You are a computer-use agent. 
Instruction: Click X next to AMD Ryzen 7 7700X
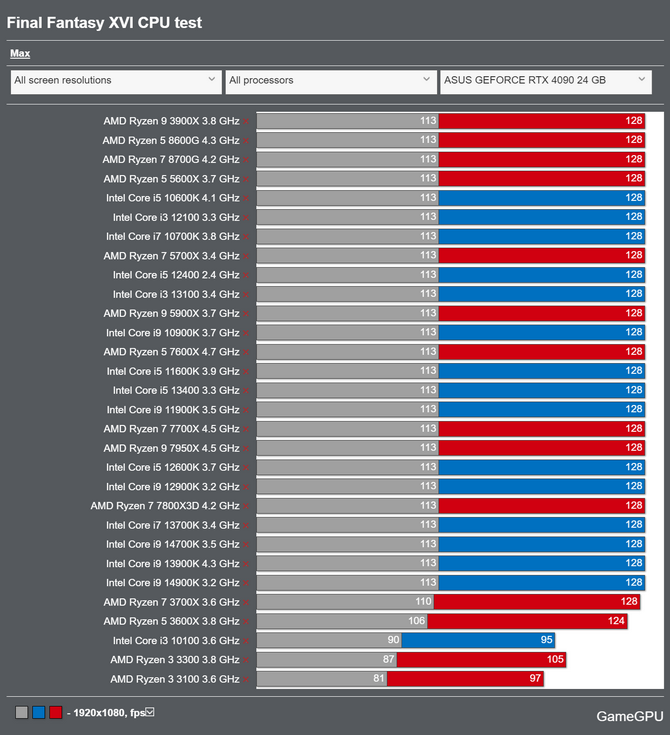coord(246,429)
